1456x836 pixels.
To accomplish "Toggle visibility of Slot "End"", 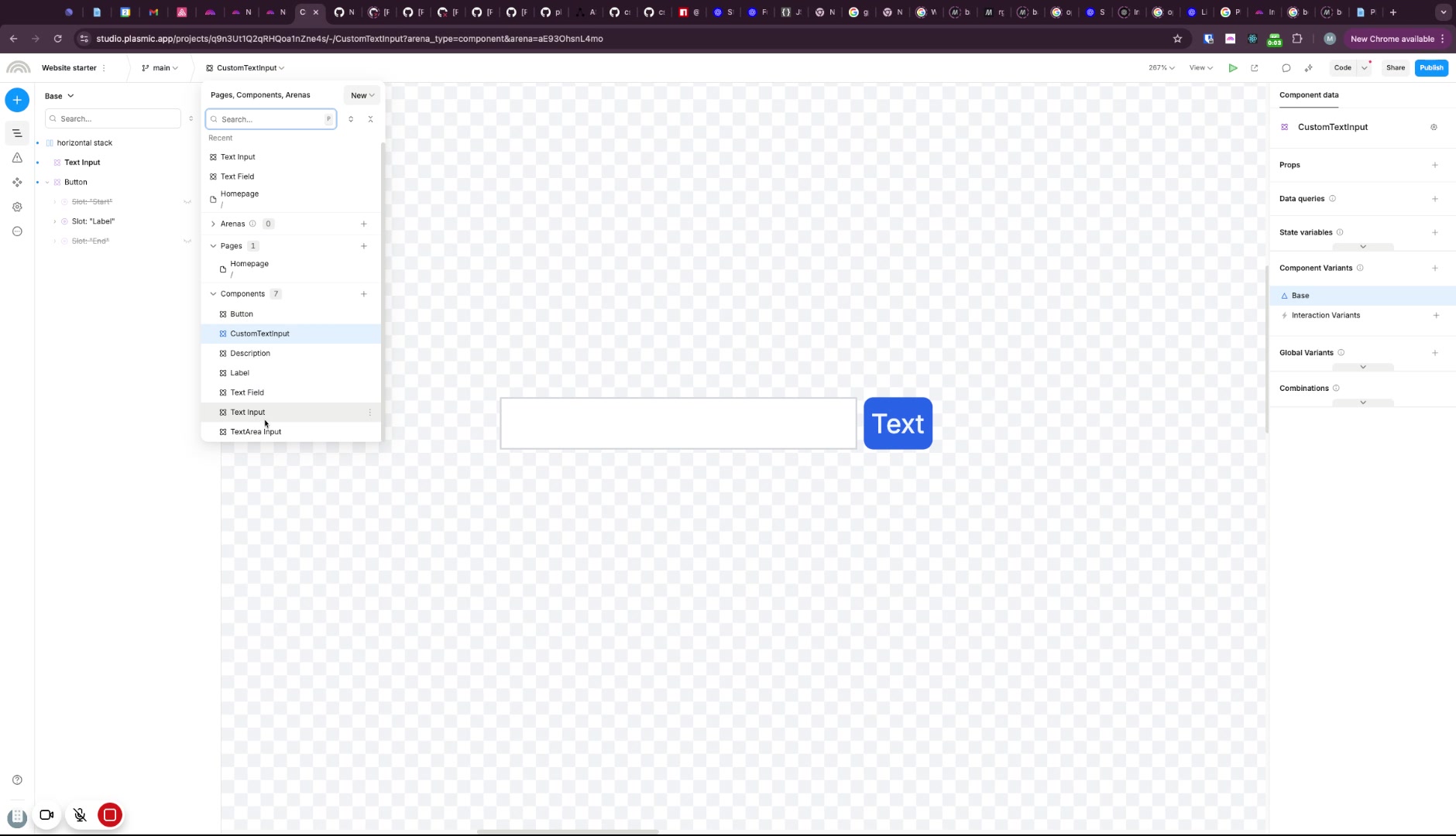I will click(x=187, y=242).
